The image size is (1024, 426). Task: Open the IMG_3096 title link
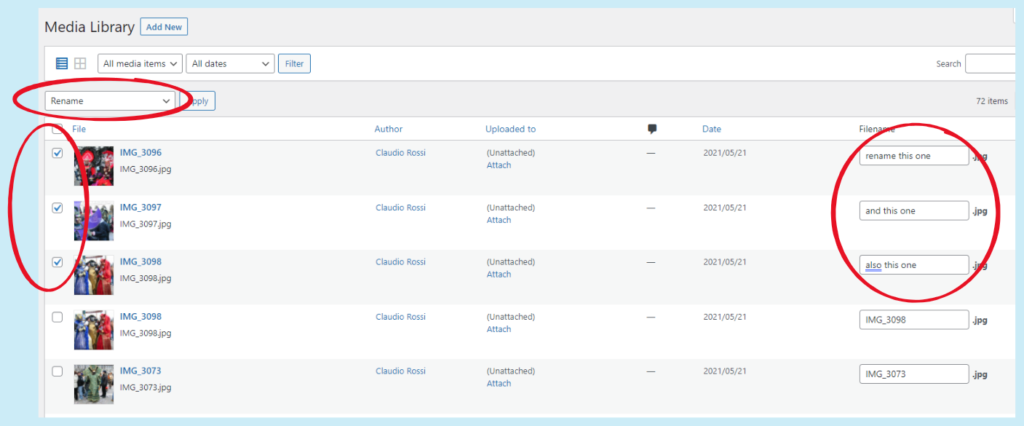(x=140, y=153)
